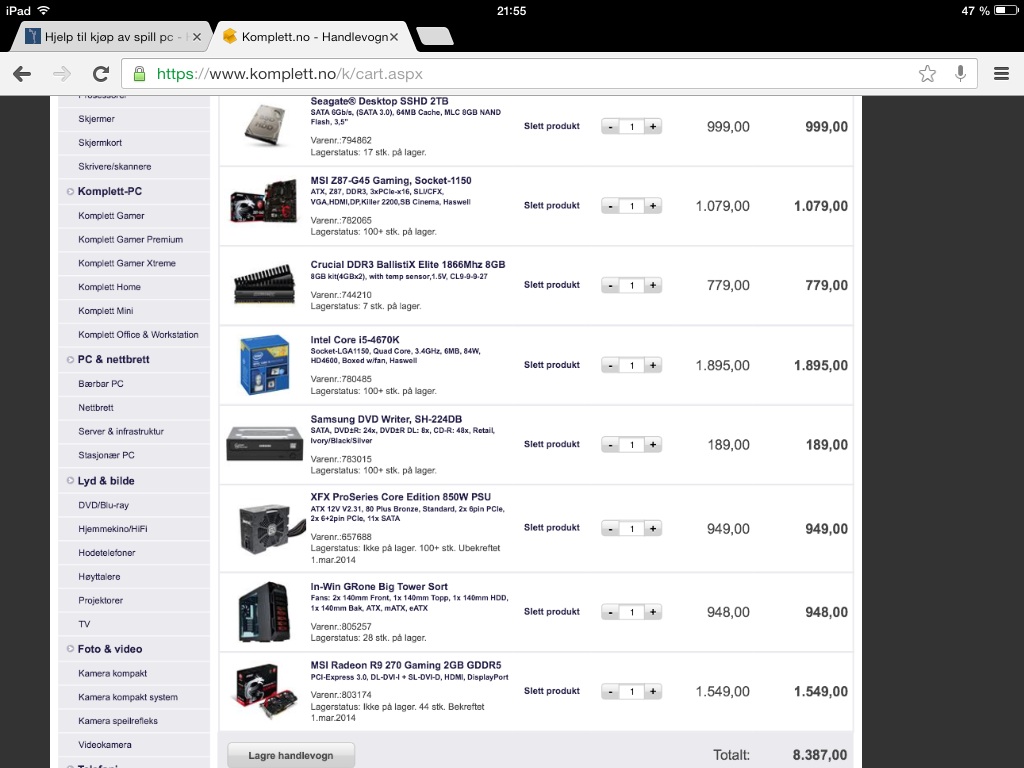Image resolution: width=1024 pixels, height=768 pixels.
Task: Remove Crucial DDR3 BallistiX with Slett produkt
Action: [552, 285]
